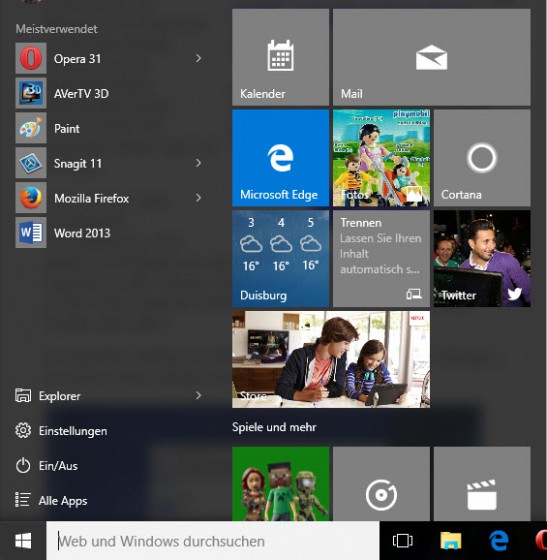Open the Groove music disc tile

click(x=381, y=484)
